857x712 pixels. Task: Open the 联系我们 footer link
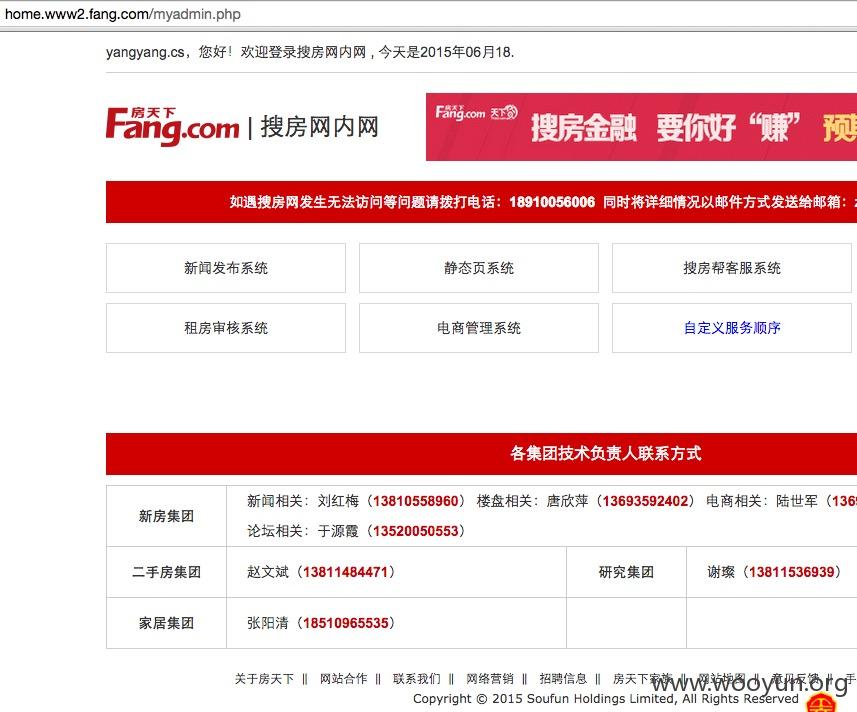click(416, 679)
